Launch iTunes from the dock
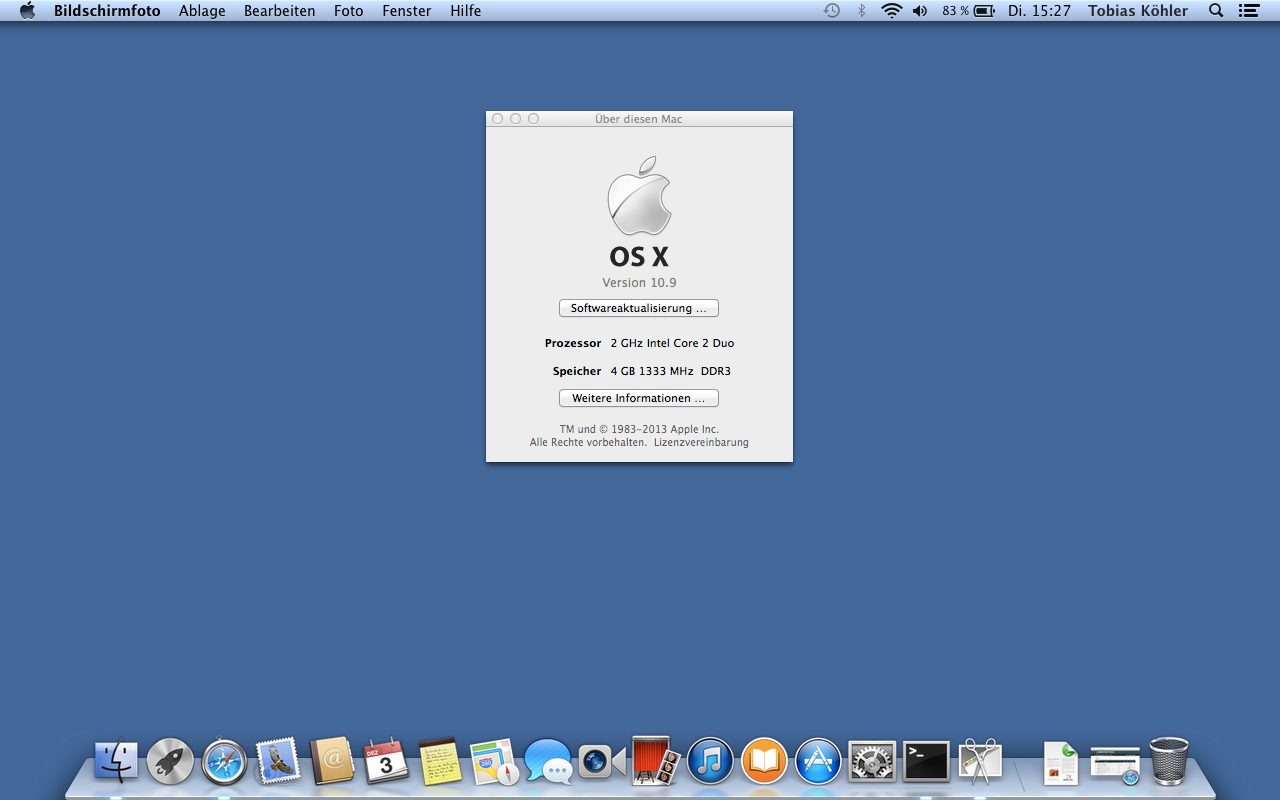The image size is (1280, 800). click(710, 762)
